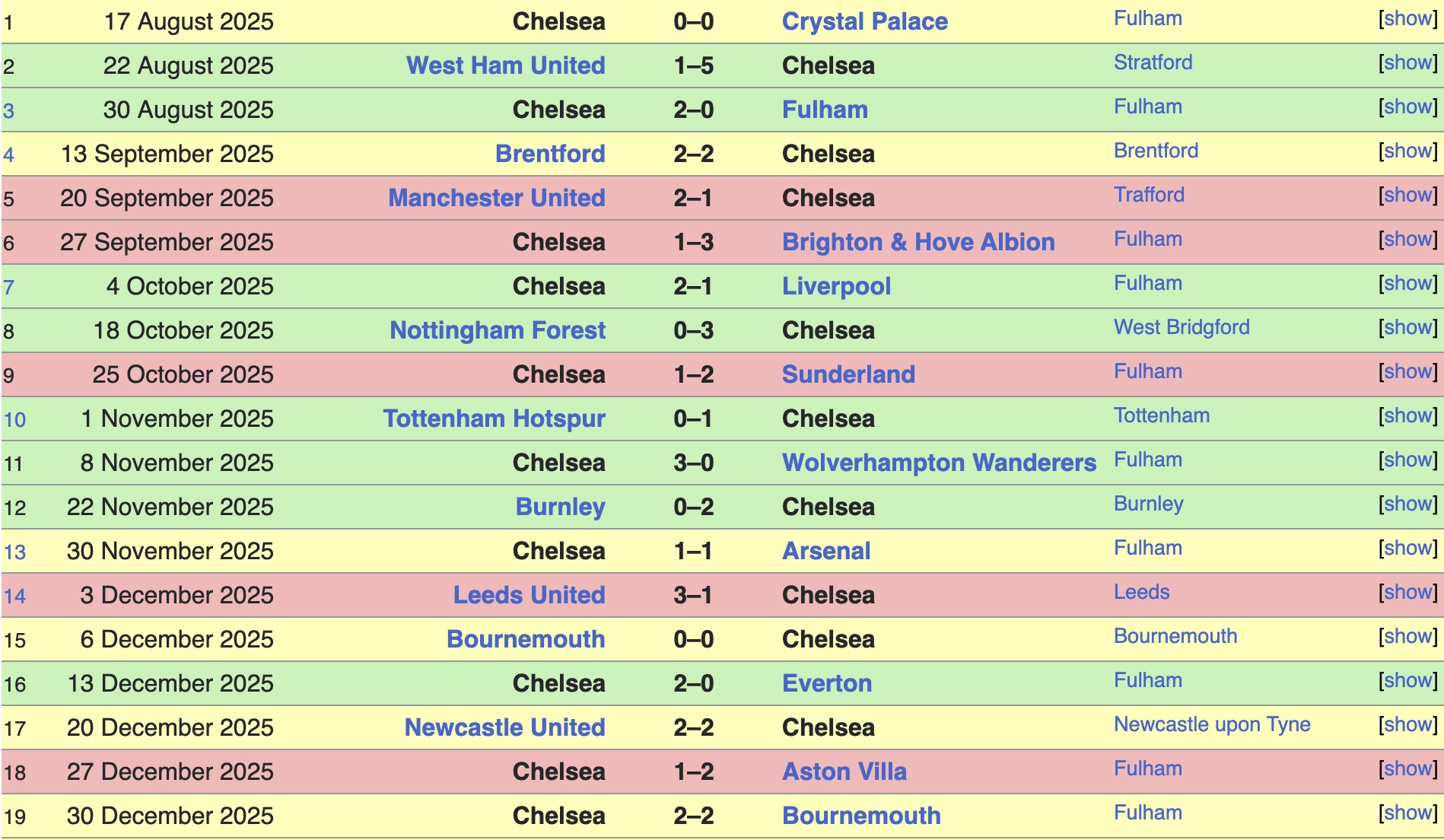This screenshot has width=1444, height=840.
Task: Expand the 30 December 2025 match details
Action: point(1408,813)
